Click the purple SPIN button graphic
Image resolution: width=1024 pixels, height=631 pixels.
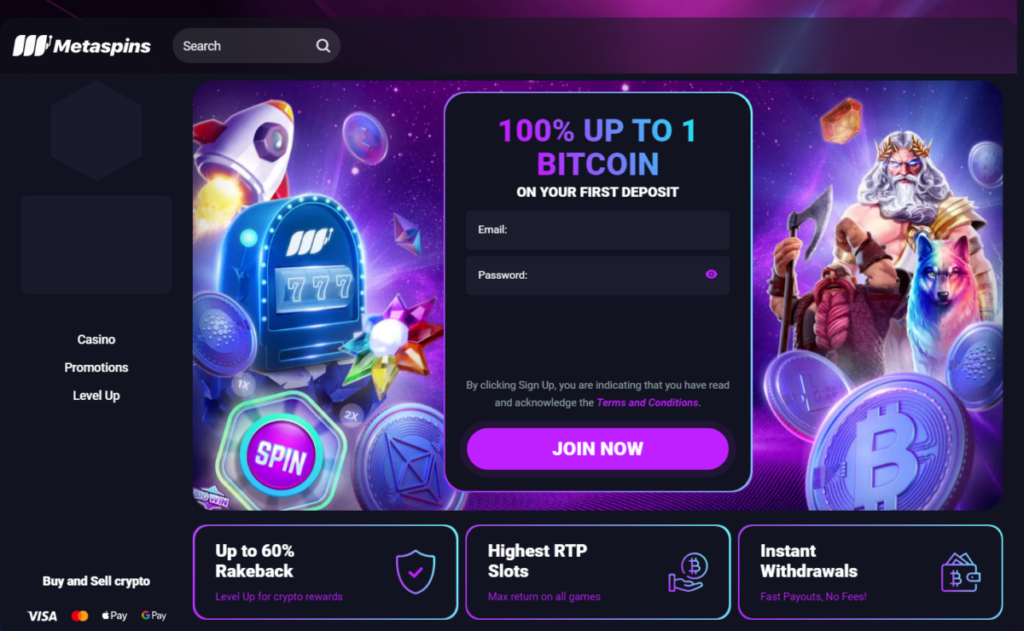pyautogui.click(x=280, y=455)
